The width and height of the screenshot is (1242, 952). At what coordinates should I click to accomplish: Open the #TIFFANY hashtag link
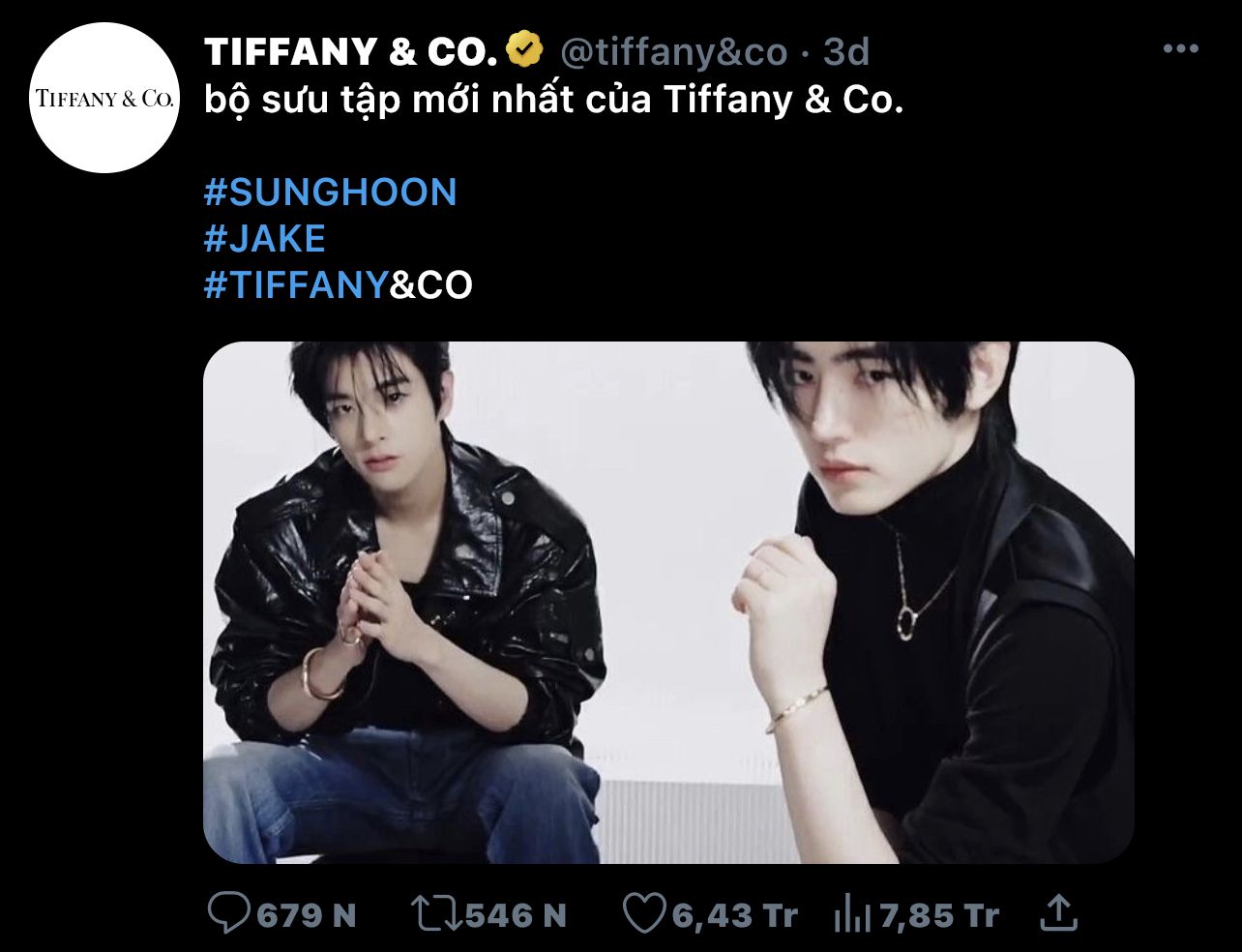click(296, 284)
